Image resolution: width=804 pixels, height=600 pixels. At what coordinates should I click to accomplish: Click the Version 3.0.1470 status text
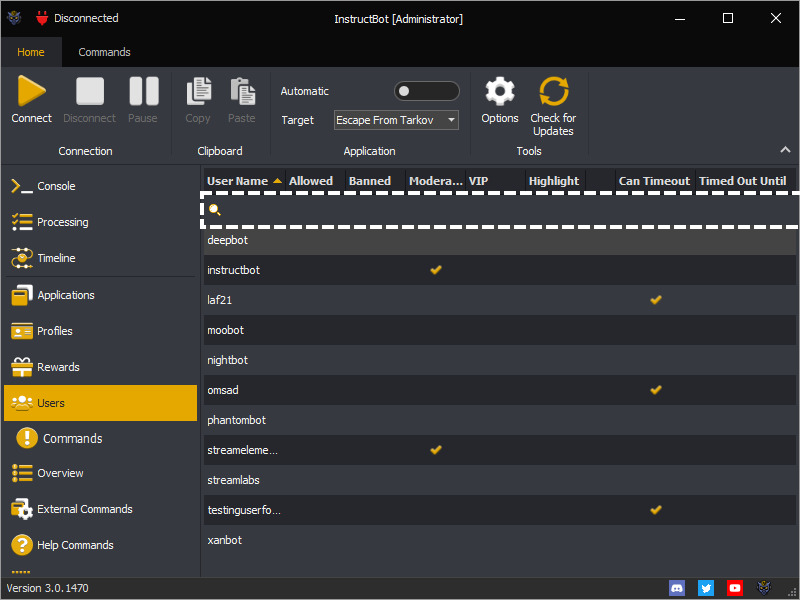coord(48,588)
